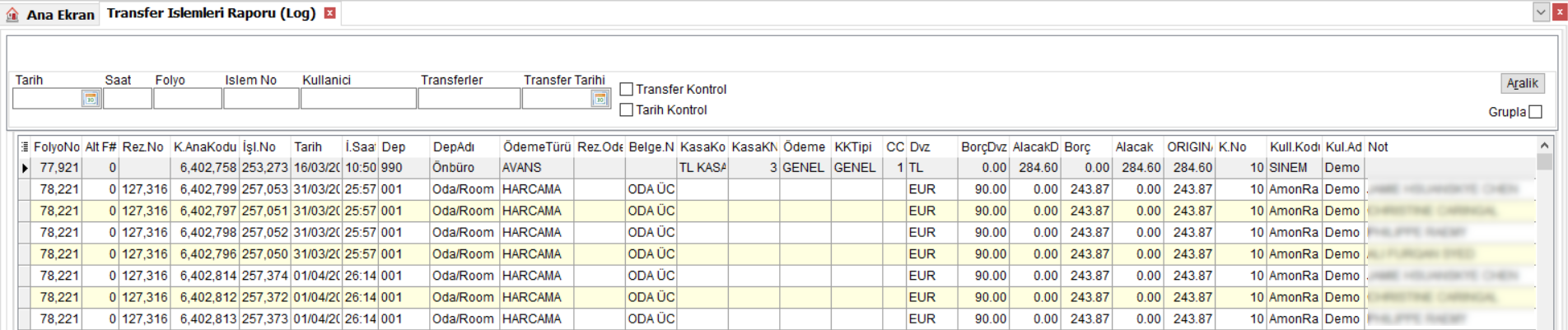The image size is (1568, 330).
Task: Open the Tarih field calendar picker
Action: (x=91, y=99)
